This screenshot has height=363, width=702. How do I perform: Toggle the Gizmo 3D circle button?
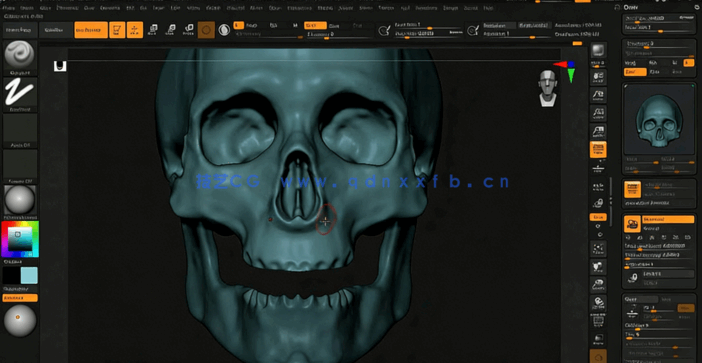[206, 30]
